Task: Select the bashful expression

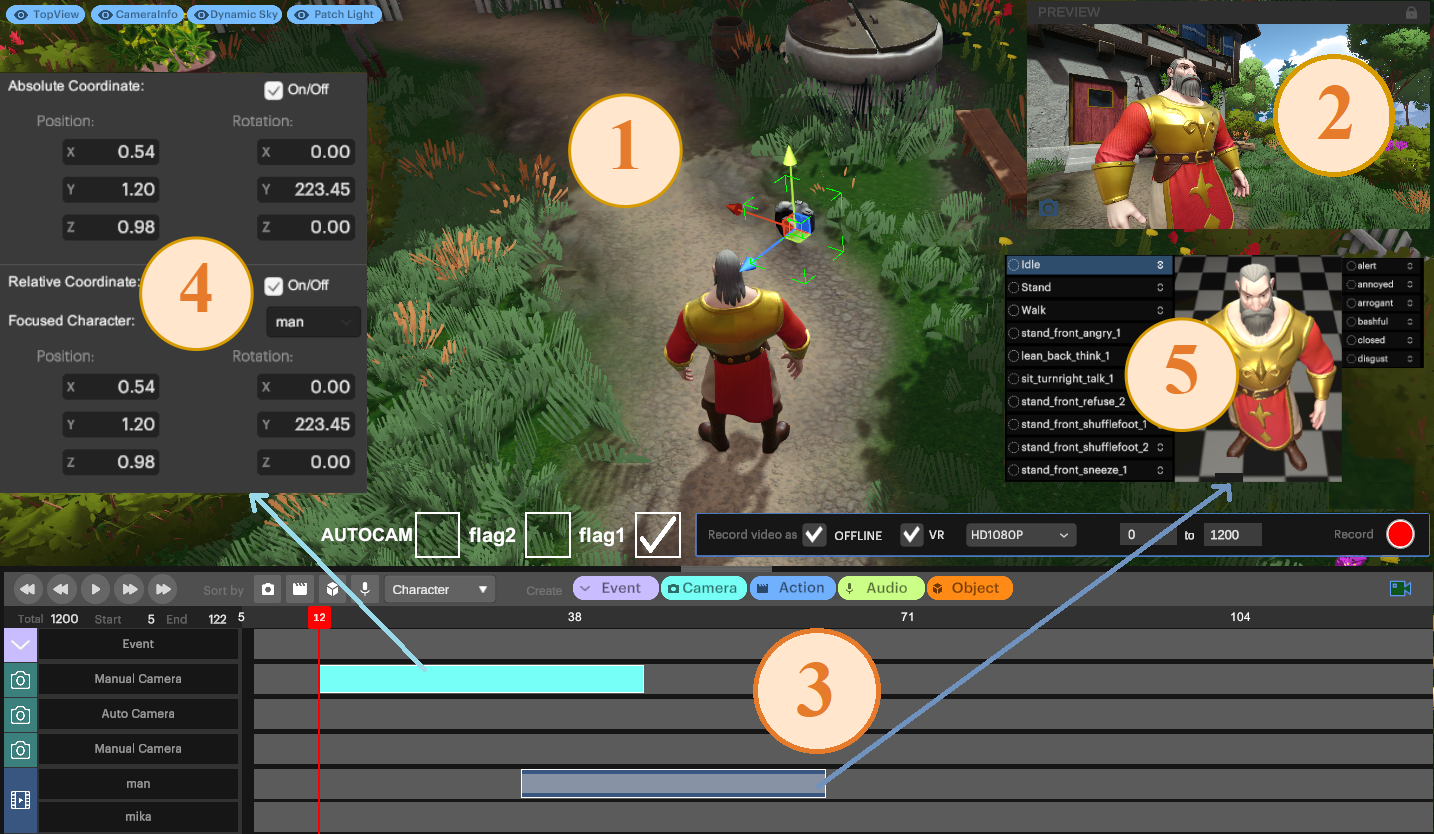Action: (1383, 322)
